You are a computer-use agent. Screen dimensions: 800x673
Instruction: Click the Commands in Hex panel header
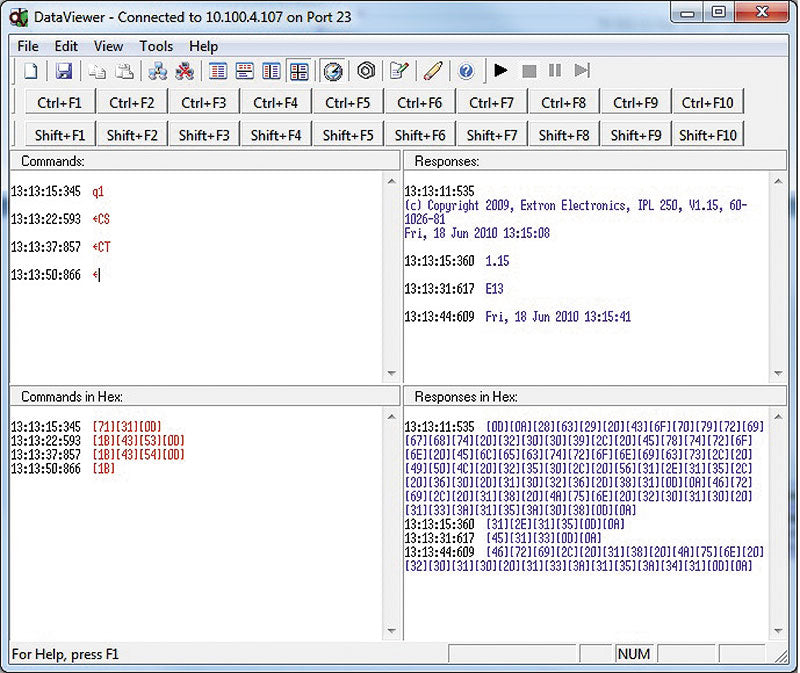[205, 396]
